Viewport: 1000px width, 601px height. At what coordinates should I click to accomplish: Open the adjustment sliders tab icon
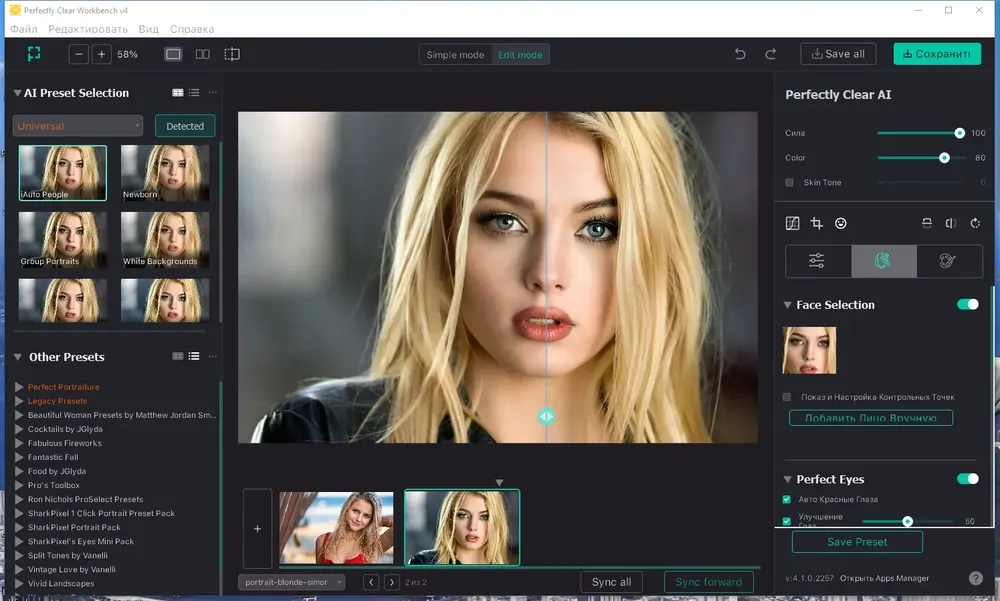click(817, 260)
